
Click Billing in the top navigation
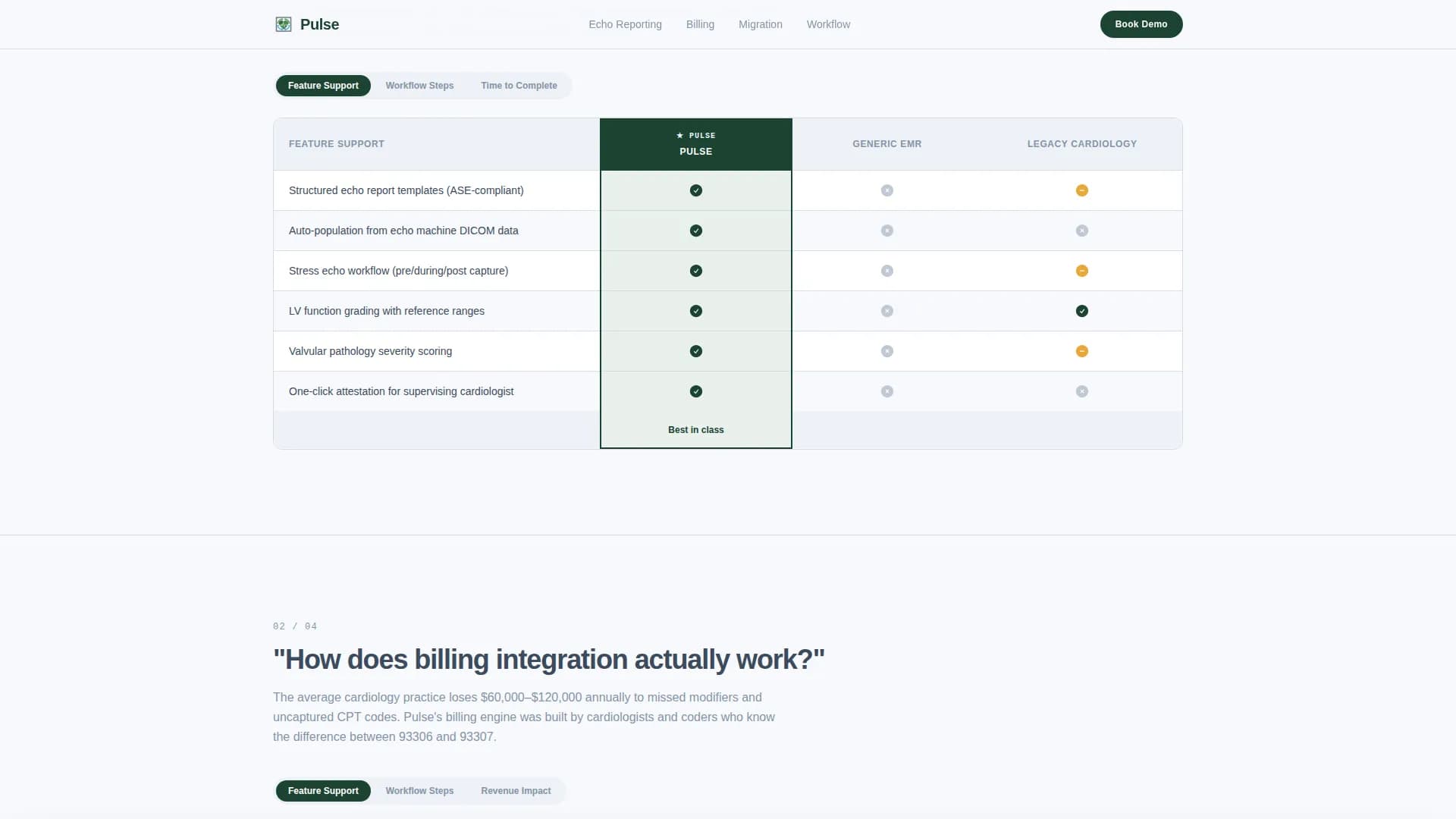[700, 24]
